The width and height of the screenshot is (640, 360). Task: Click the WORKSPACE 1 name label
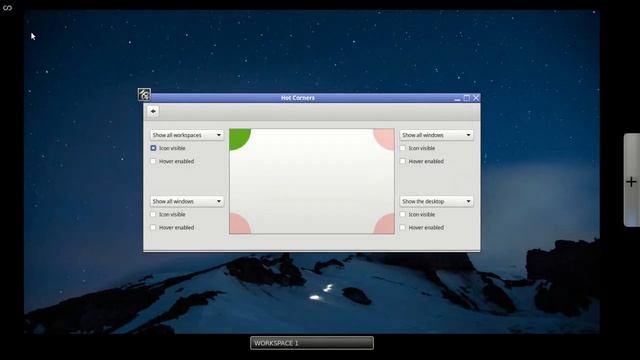[x=312, y=343]
